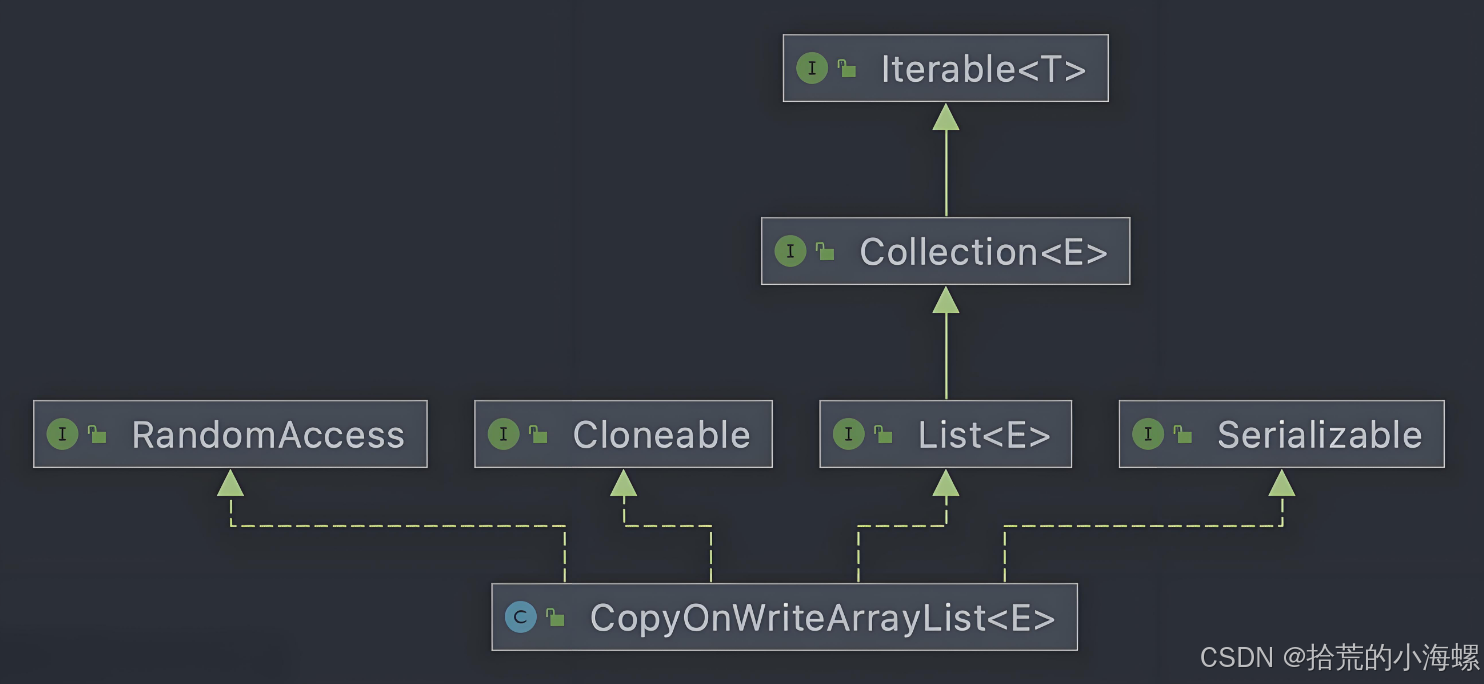Click the blue class icon on CopyOnWriteArrayList<E>

[520, 617]
